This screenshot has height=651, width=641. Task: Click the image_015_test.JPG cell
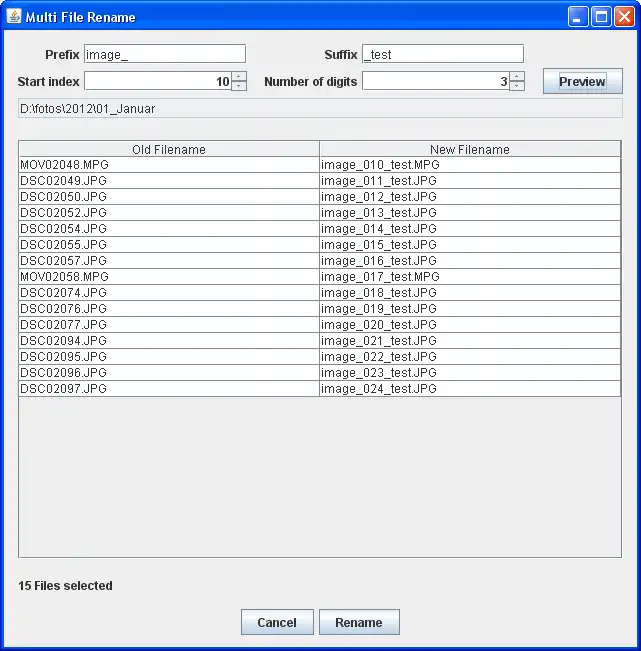[x=470, y=245]
